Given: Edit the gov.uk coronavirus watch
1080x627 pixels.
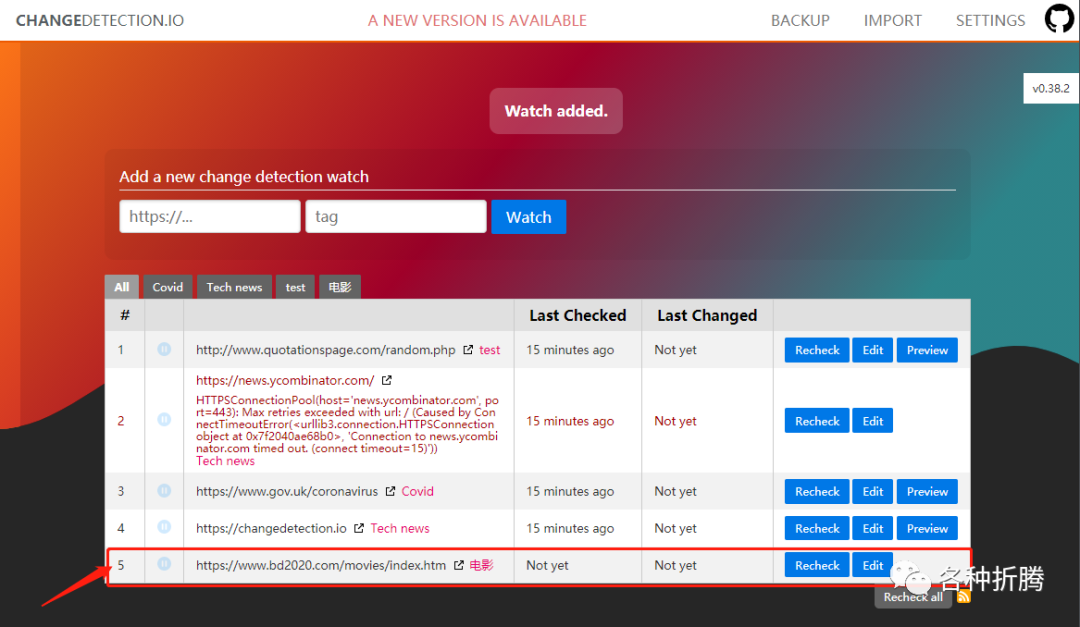Looking at the screenshot, I should [873, 491].
